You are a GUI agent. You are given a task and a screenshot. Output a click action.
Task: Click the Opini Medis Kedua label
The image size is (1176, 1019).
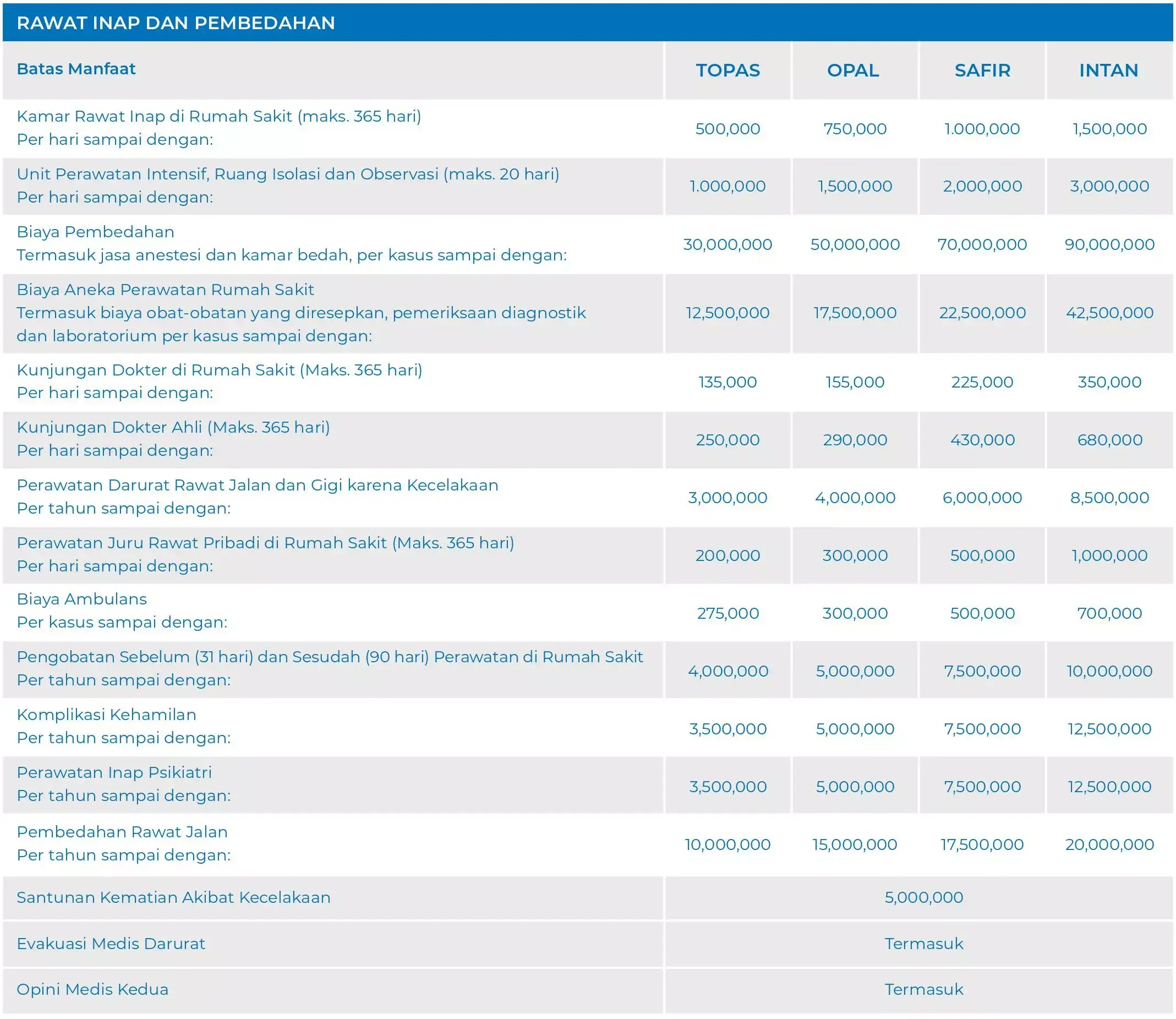point(92,989)
